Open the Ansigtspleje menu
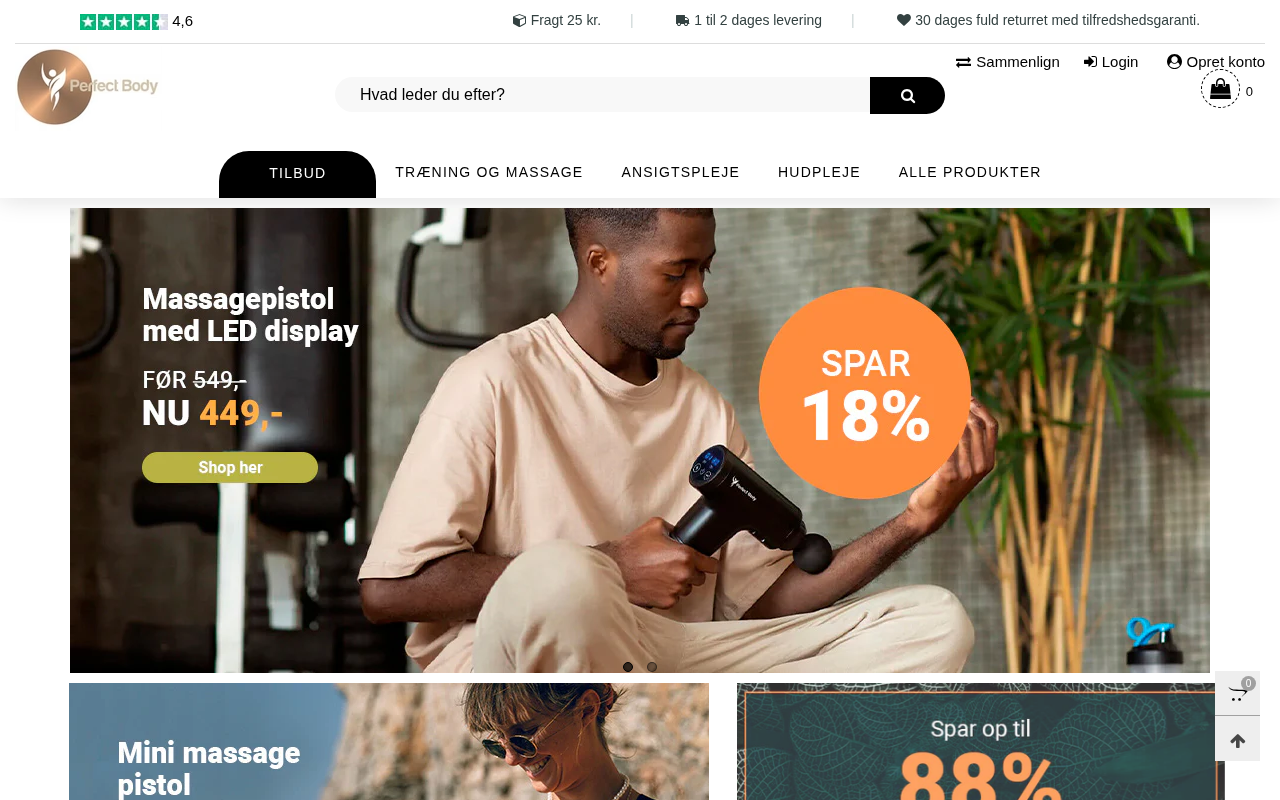This screenshot has height=800, width=1280. point(680,172)
